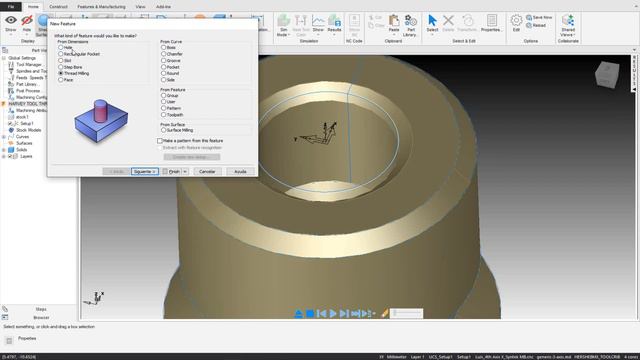Select Boss under From Curve
The width and height of the screenshot is (640, 360).
click(163, 47)
